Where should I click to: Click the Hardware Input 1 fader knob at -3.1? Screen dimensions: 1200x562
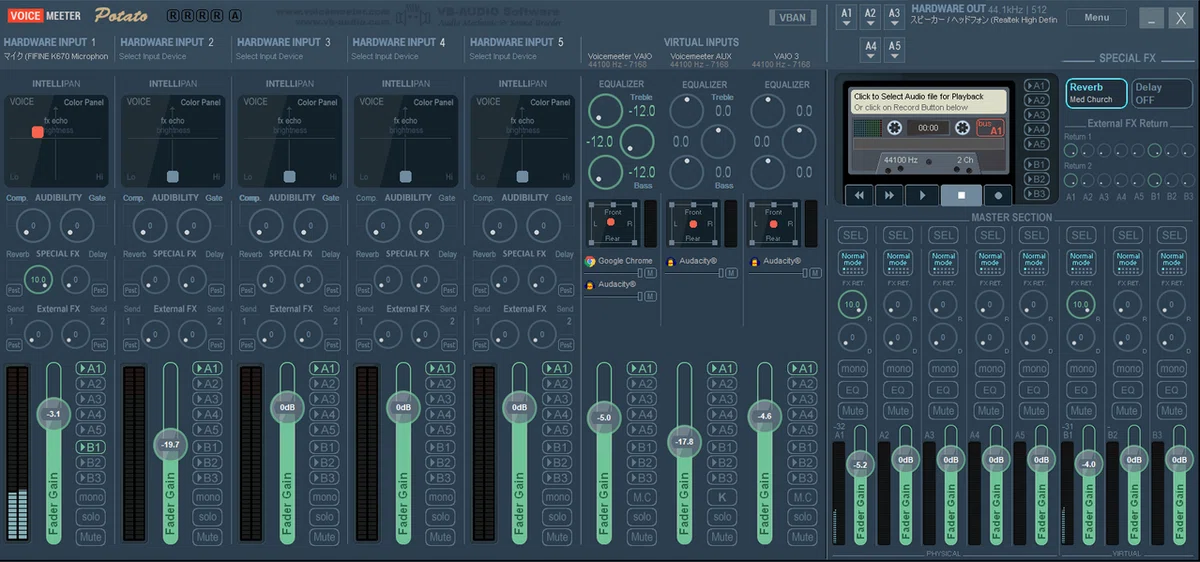pos(53,414)
